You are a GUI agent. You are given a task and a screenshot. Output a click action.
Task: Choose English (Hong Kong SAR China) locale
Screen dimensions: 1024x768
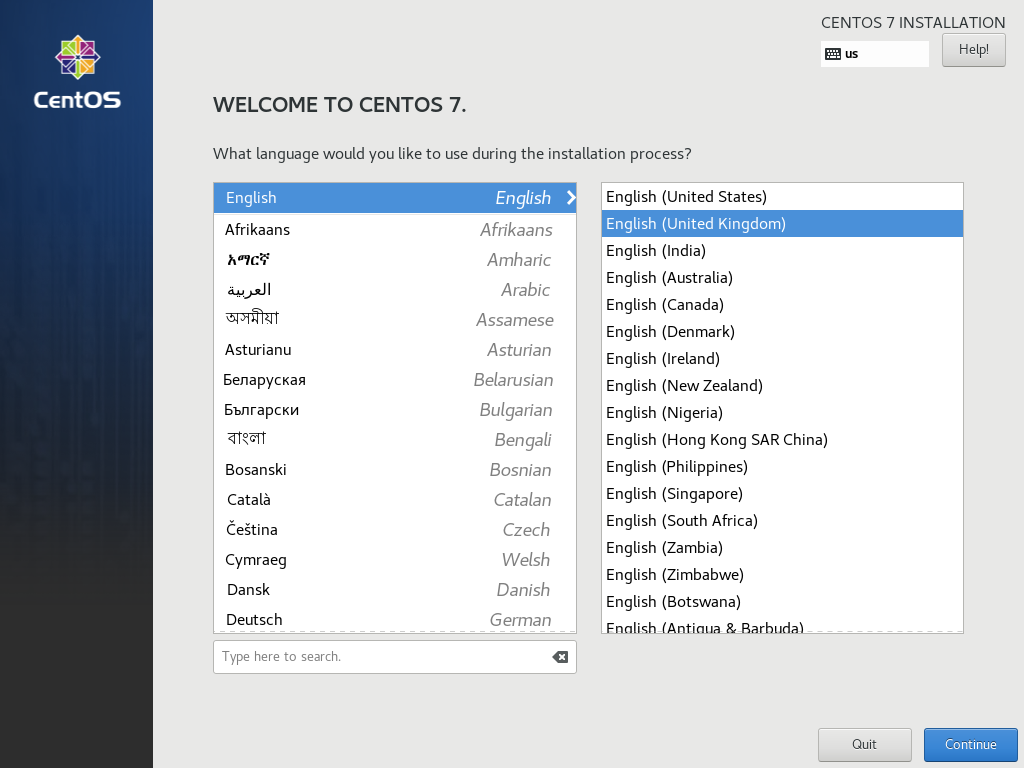pos(782,440)
